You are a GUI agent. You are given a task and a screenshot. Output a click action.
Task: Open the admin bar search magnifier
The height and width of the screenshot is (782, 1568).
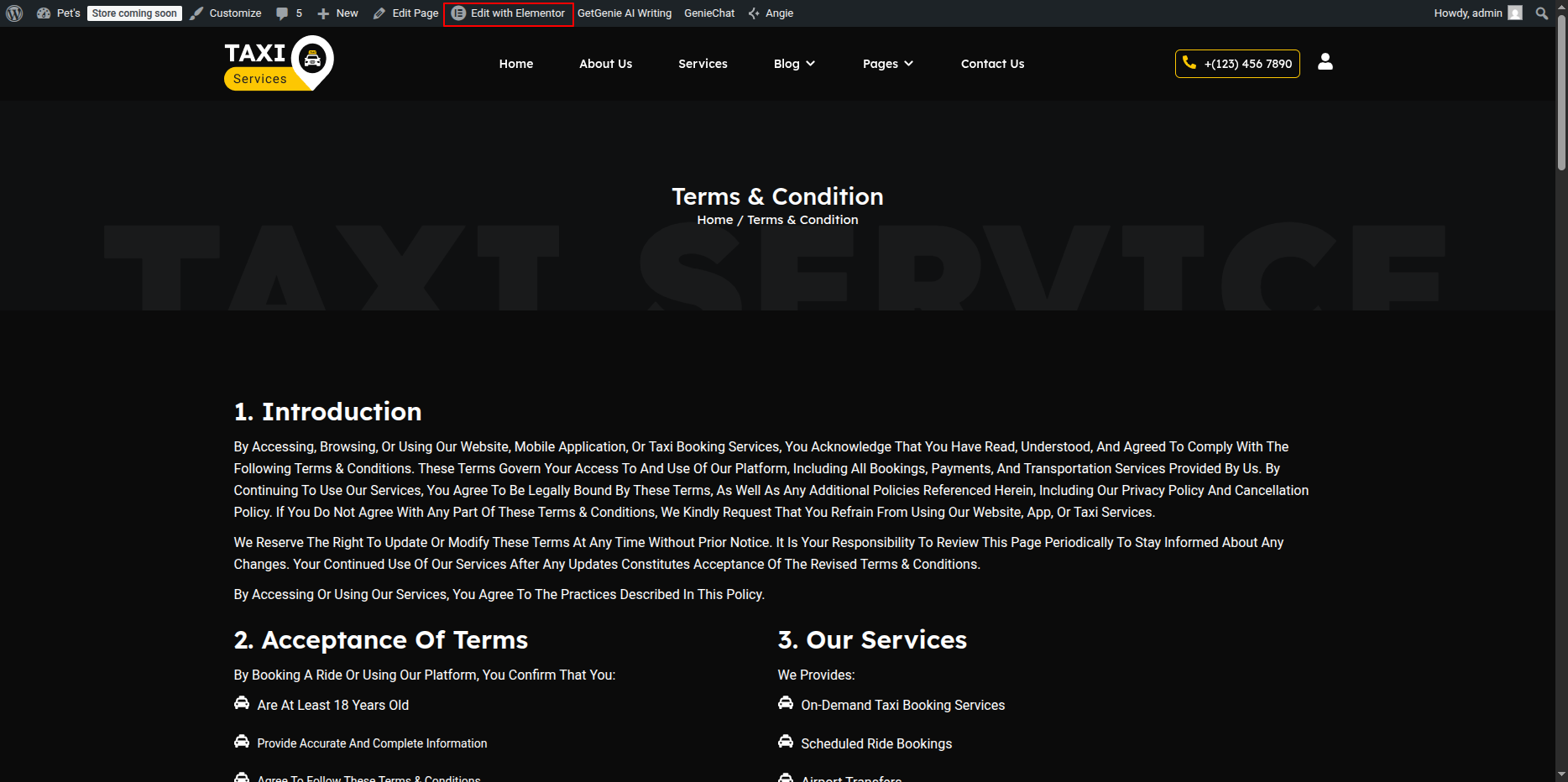pos(1542,13)
